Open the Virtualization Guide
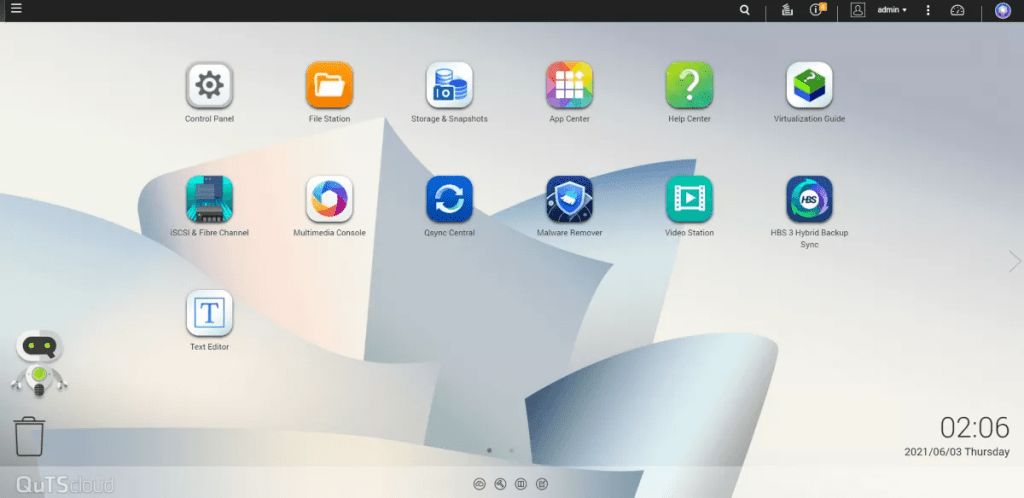Image resolution: width=1024 pixels, height=498 pixels. (x=809, y=86)
